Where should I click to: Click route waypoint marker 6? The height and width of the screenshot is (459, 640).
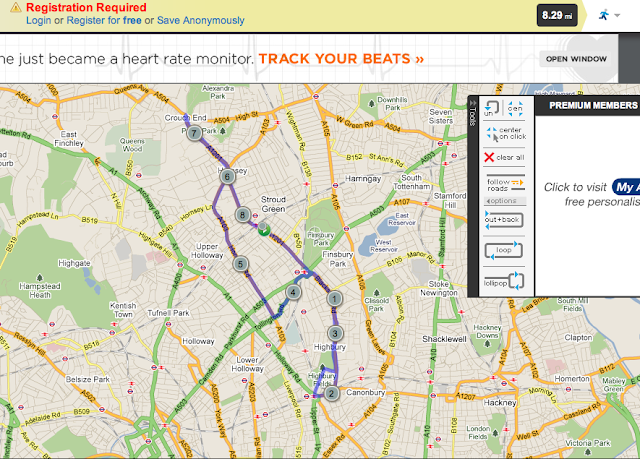click(x=227, y=177)
